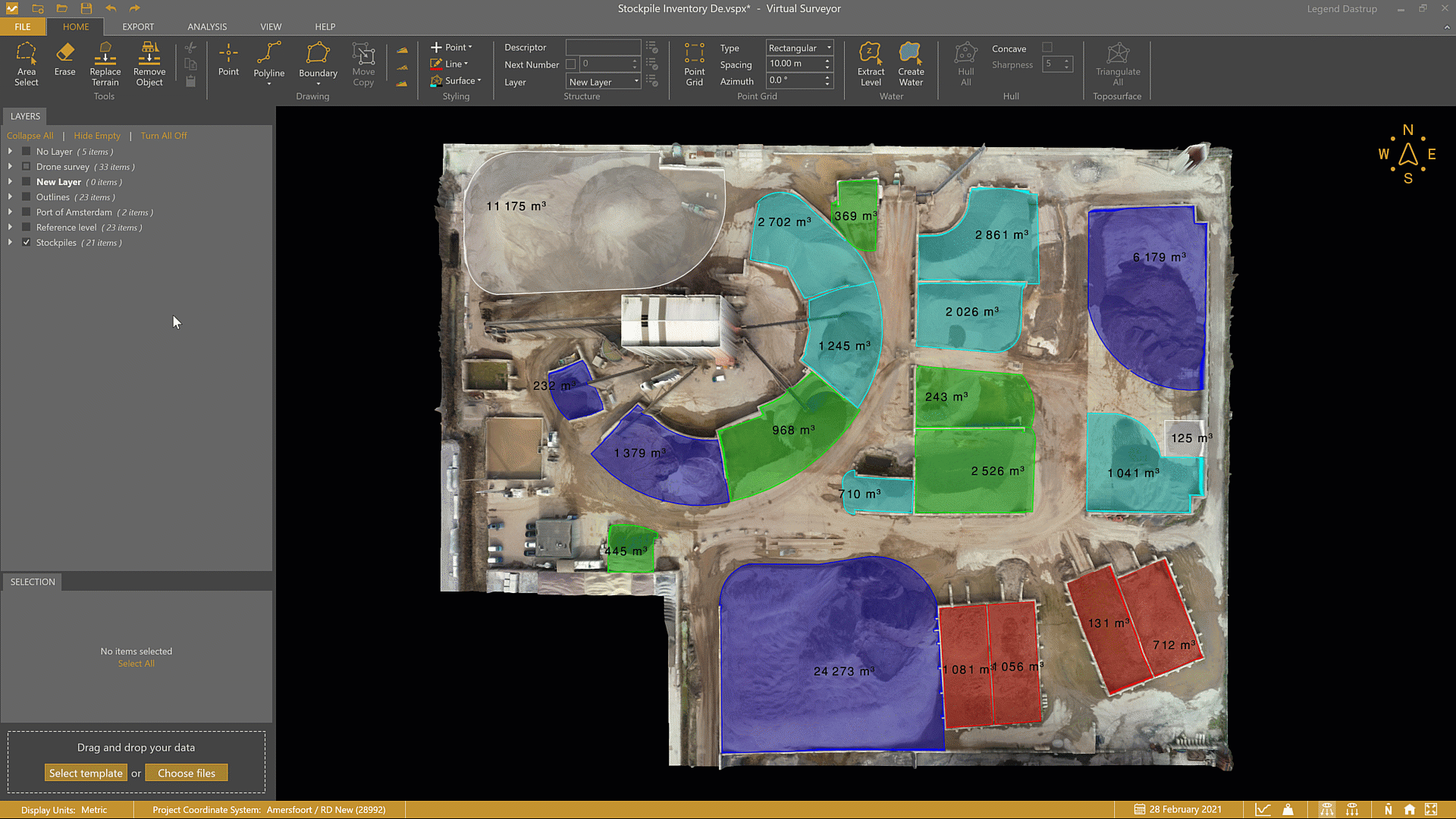
Task: Click the Descriptor input field
Action: point(603,47)
